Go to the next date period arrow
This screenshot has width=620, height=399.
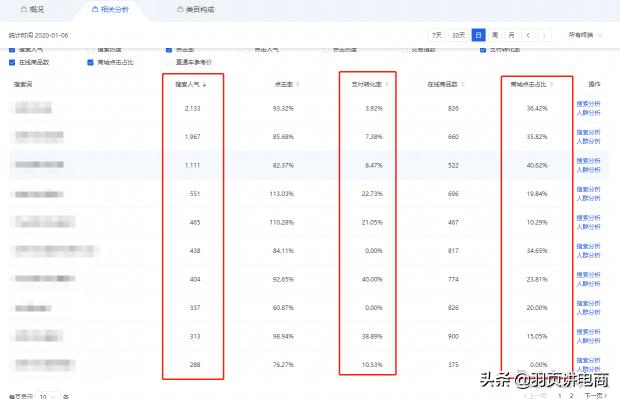[x=544, y=35]
